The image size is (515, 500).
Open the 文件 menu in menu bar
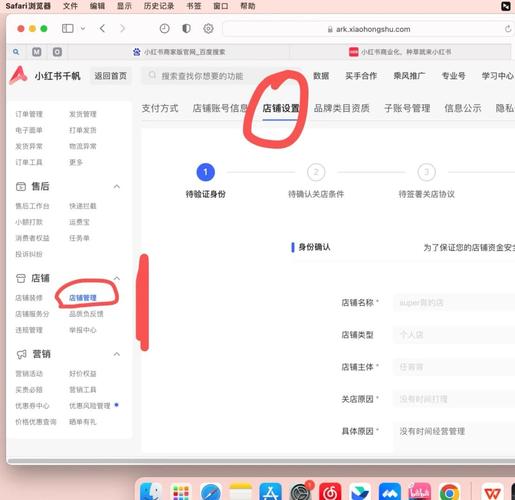click(70, 6)
